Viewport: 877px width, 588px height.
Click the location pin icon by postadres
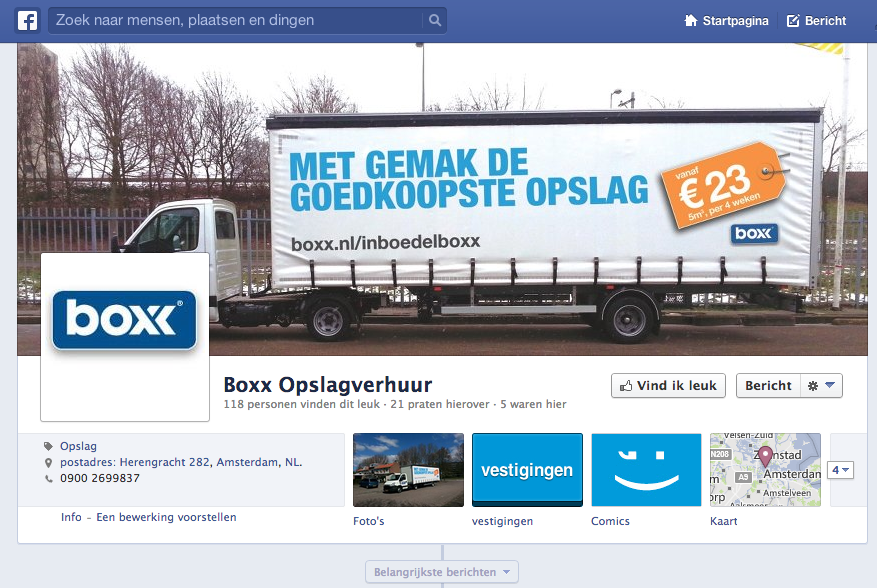click(x=49, y=463)
